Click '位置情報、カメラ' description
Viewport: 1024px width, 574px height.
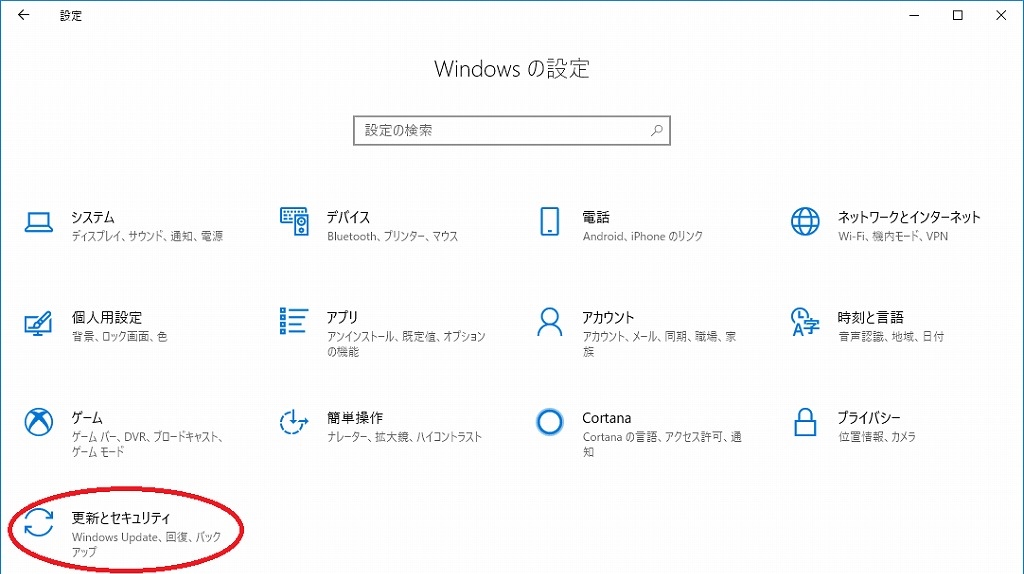pos(876,436)
